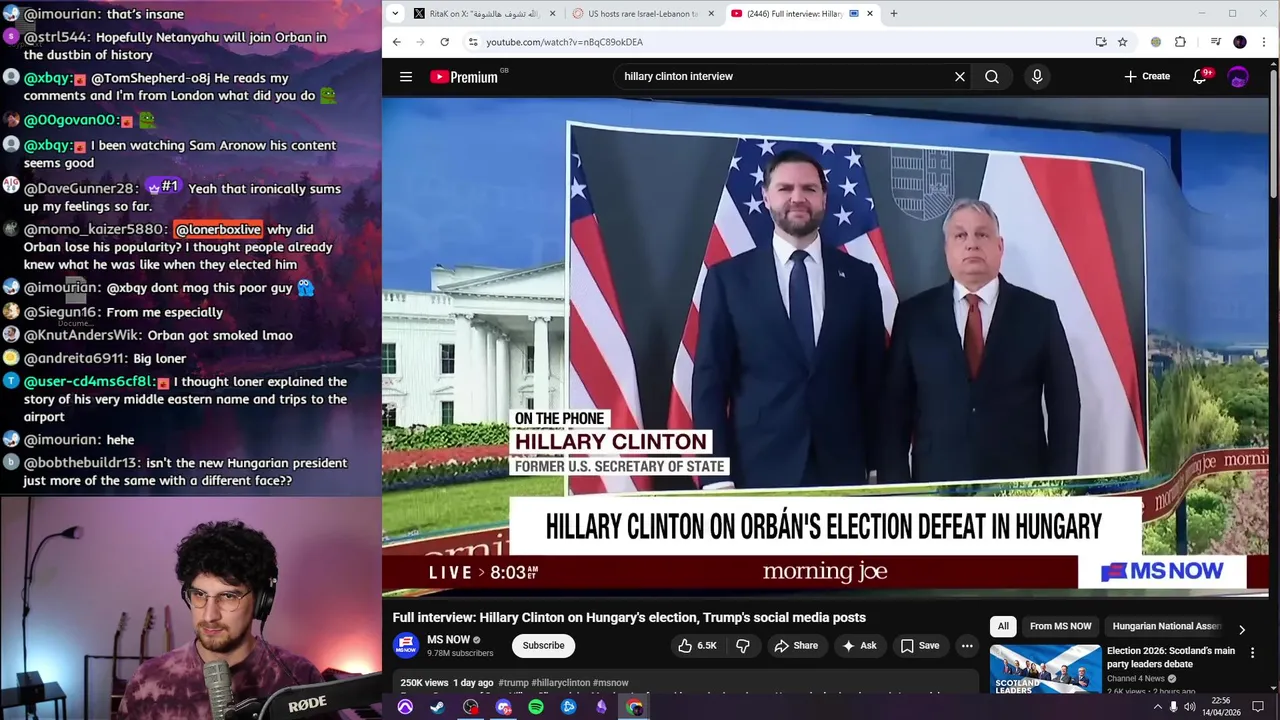1280x720 pixels.
Task: Open YouTube account avatar menu
Action: tap(1238, 76)
